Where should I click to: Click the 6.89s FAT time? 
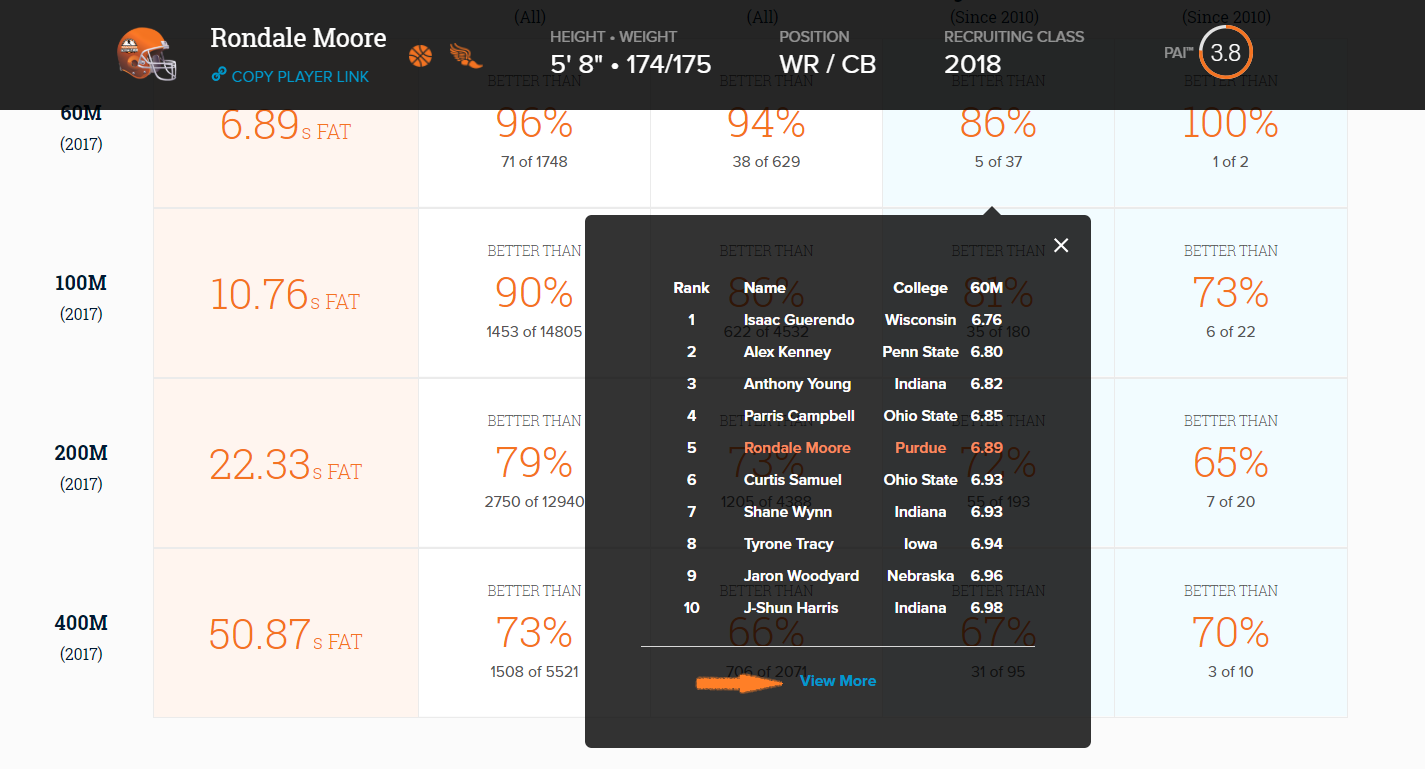click(x=285, y=126)
